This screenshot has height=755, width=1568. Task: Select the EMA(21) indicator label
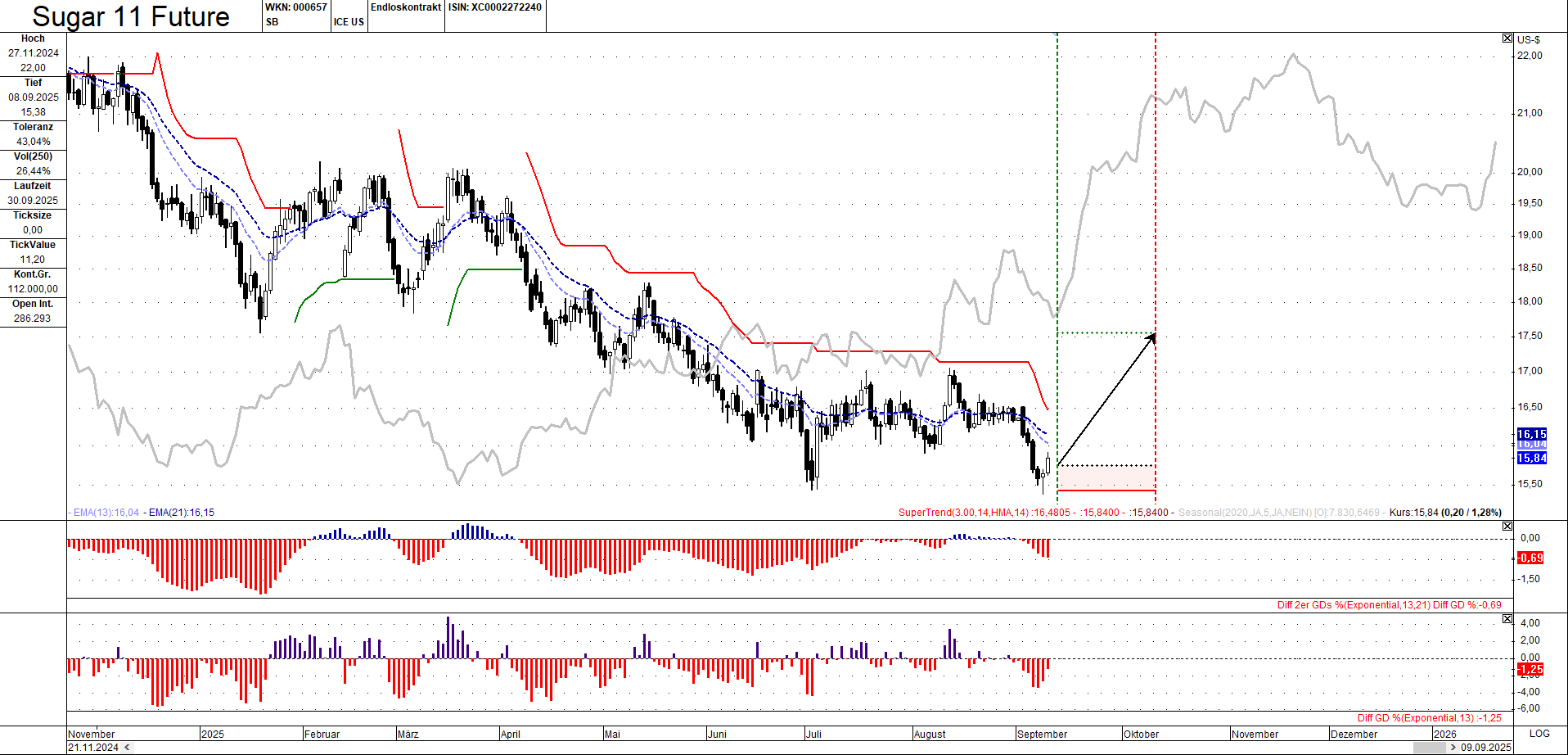pos(180,513)
